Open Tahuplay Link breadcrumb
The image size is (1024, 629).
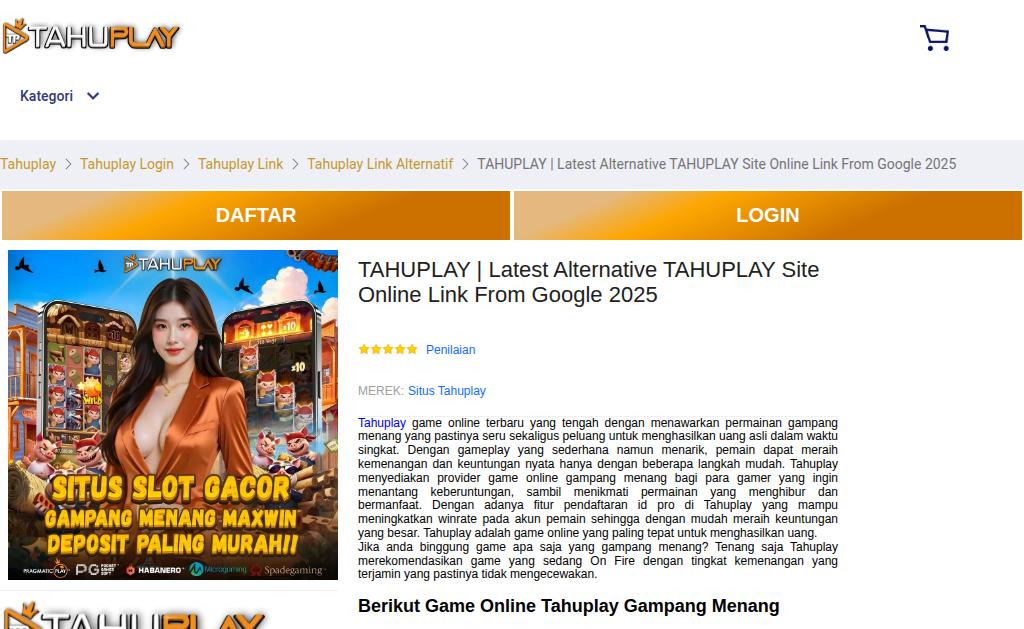[240, 164]
